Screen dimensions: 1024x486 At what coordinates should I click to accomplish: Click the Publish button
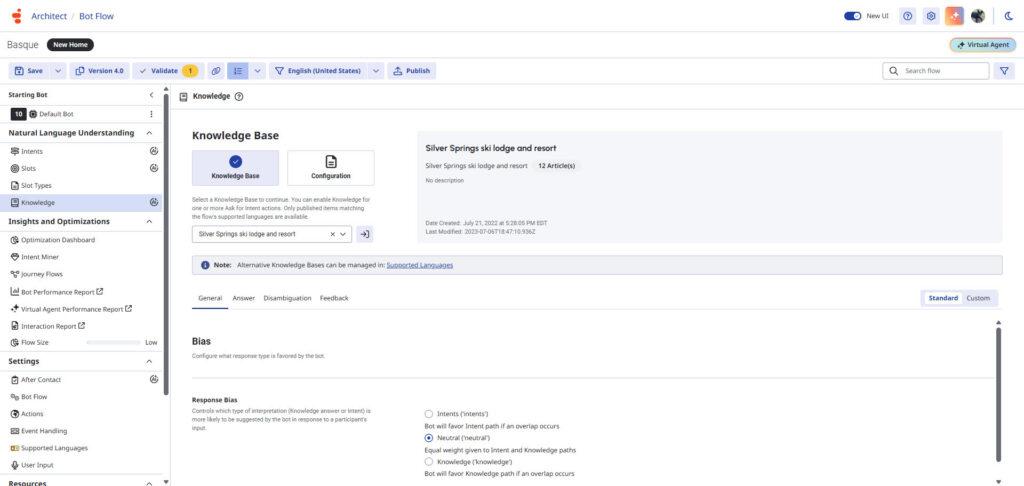pos(411,71)
